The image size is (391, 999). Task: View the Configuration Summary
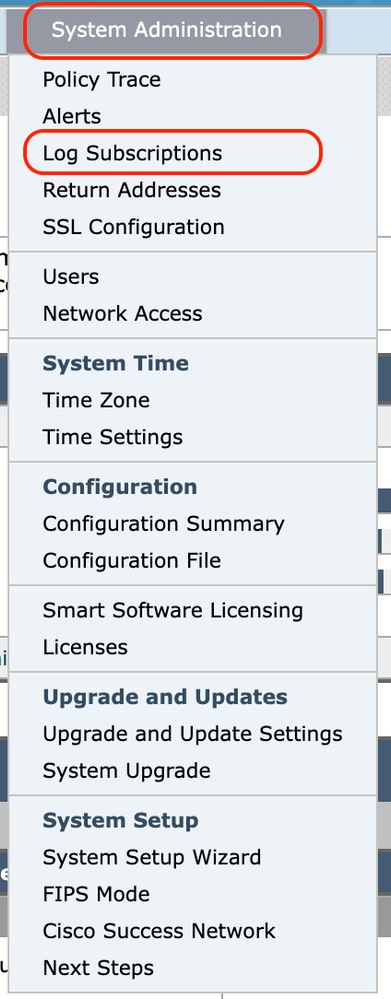pos(164,524)
